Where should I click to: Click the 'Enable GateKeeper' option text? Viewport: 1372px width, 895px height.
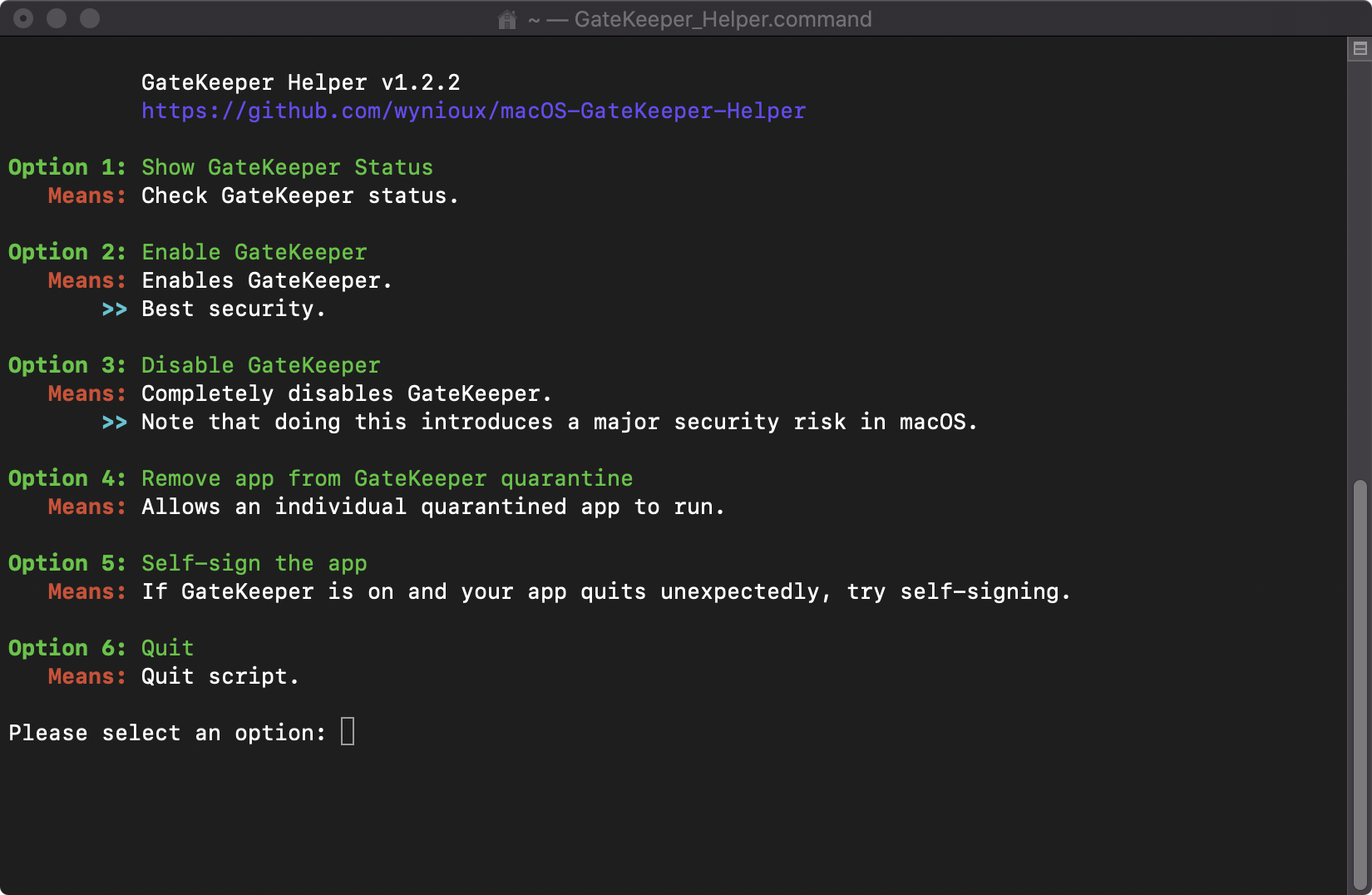pyautogui.click(x=254, y=252)
